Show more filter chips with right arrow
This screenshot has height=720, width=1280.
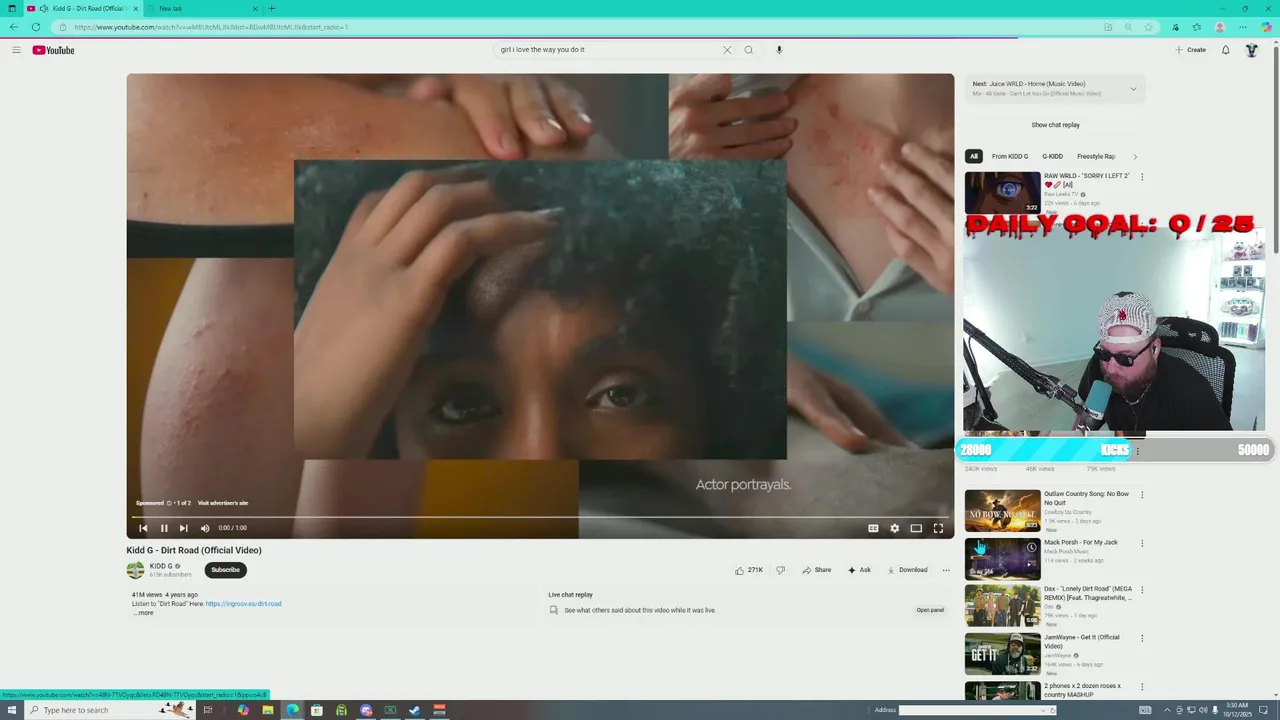click(1134, 156)
